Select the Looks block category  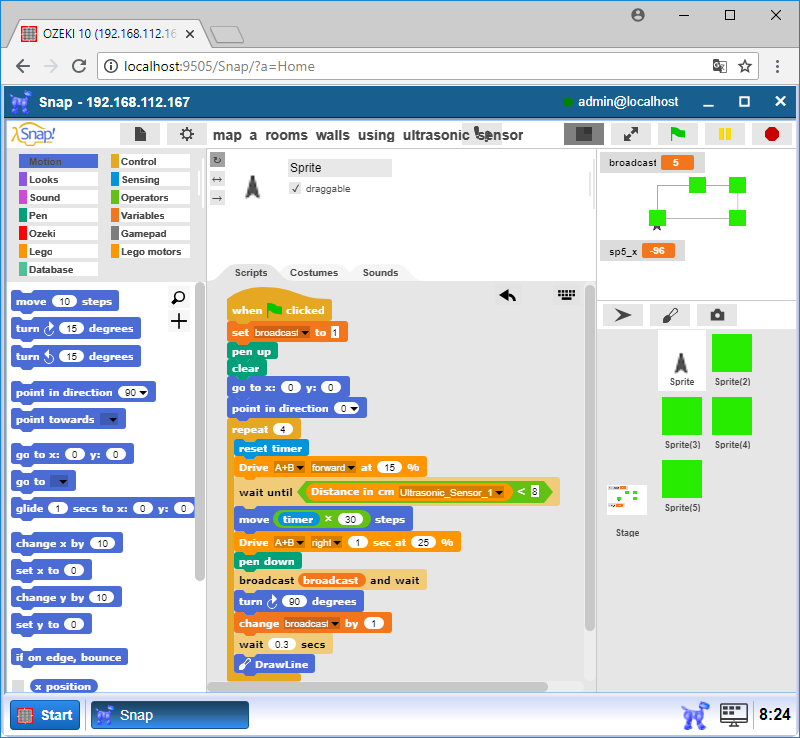point(58,179)
